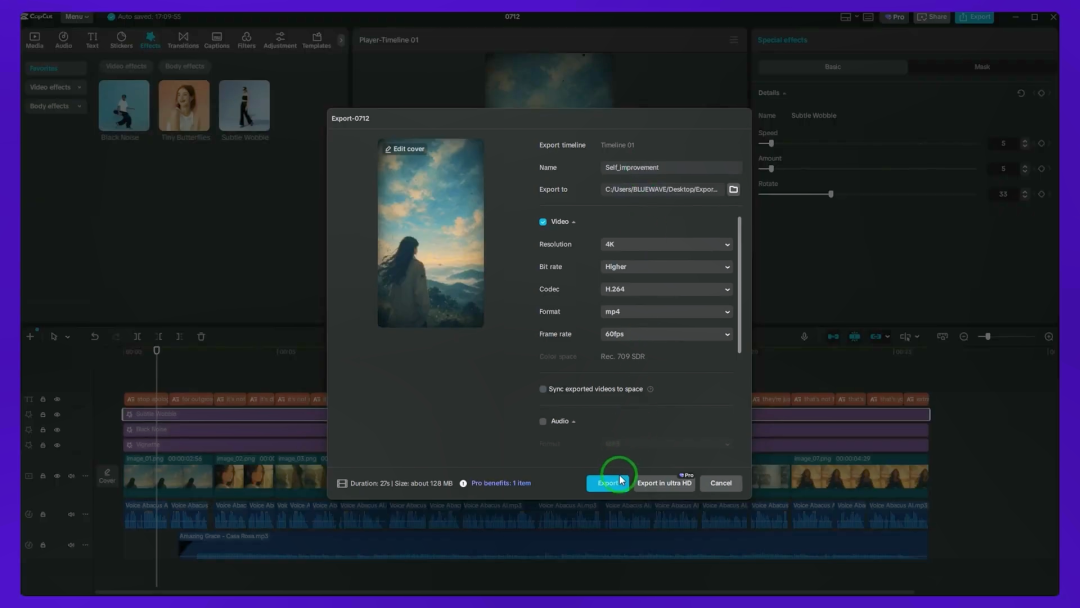Screen dimensions: 1080x608
Task: Open the Codec dropdown showing H.264
Action: point(667,289)
